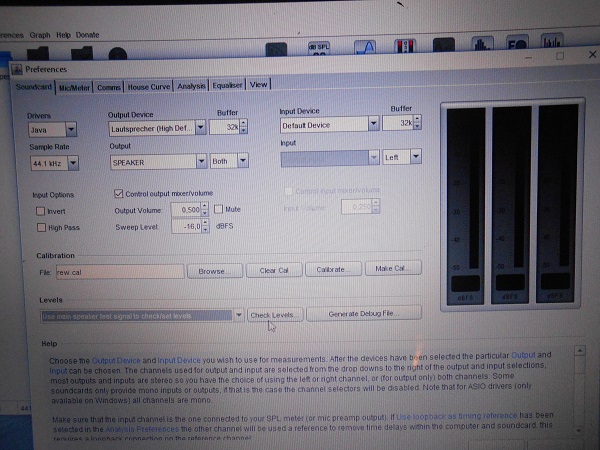600x450 pixels.
Task: Switch to the Analysis tab
Action: 191,86
